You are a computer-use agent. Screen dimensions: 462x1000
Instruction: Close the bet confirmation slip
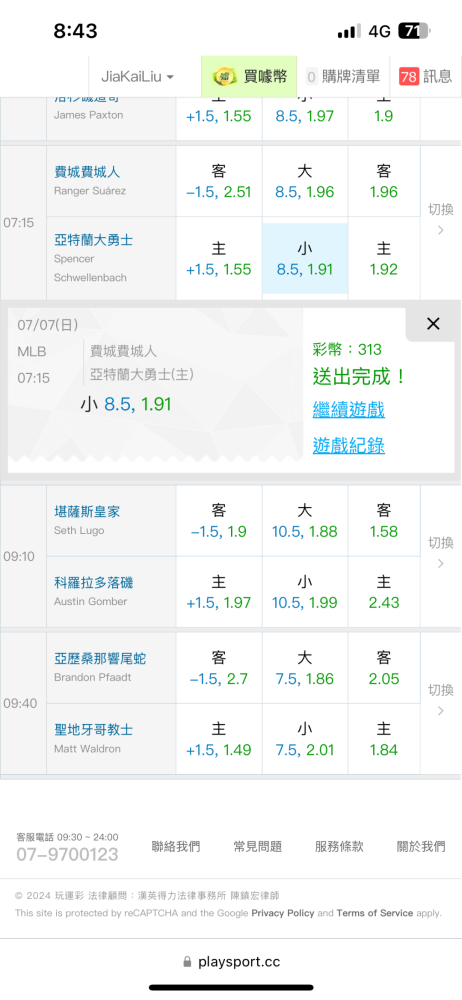pos(433,324)
